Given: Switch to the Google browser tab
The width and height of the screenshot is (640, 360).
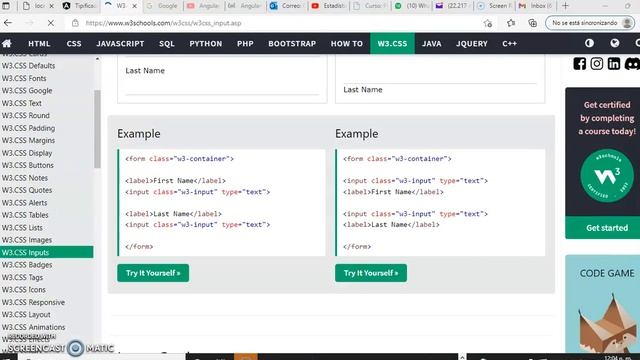Looking at the screenshot, I should [x=162, y=6].
